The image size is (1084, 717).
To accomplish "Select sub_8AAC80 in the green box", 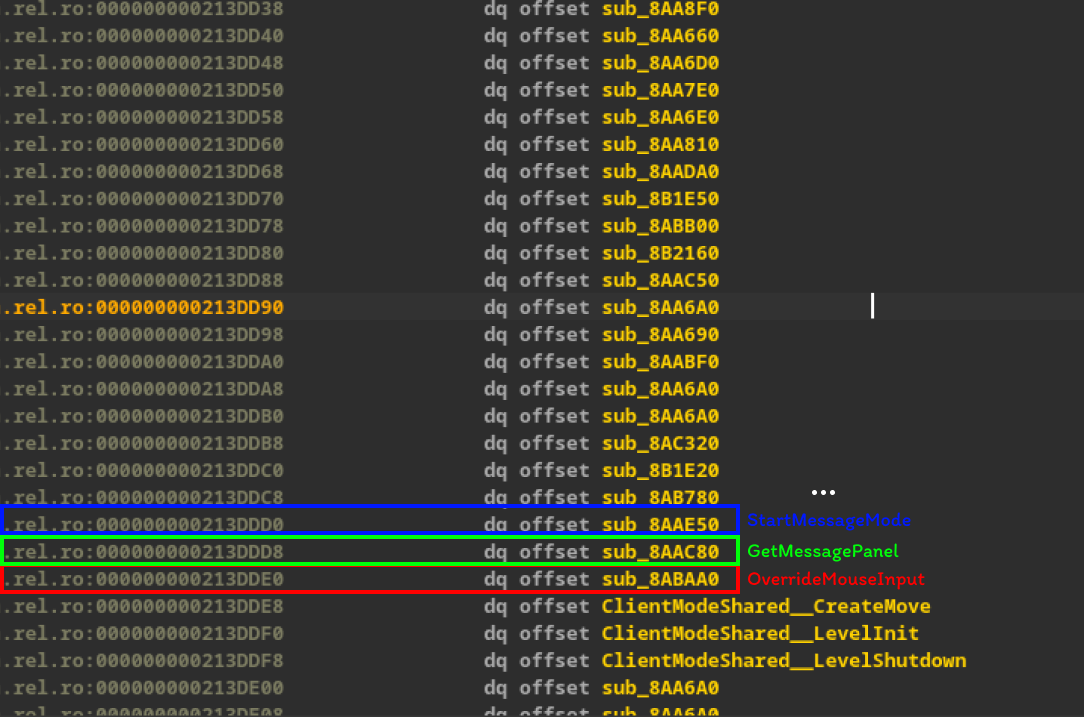I will click(660, 552).
